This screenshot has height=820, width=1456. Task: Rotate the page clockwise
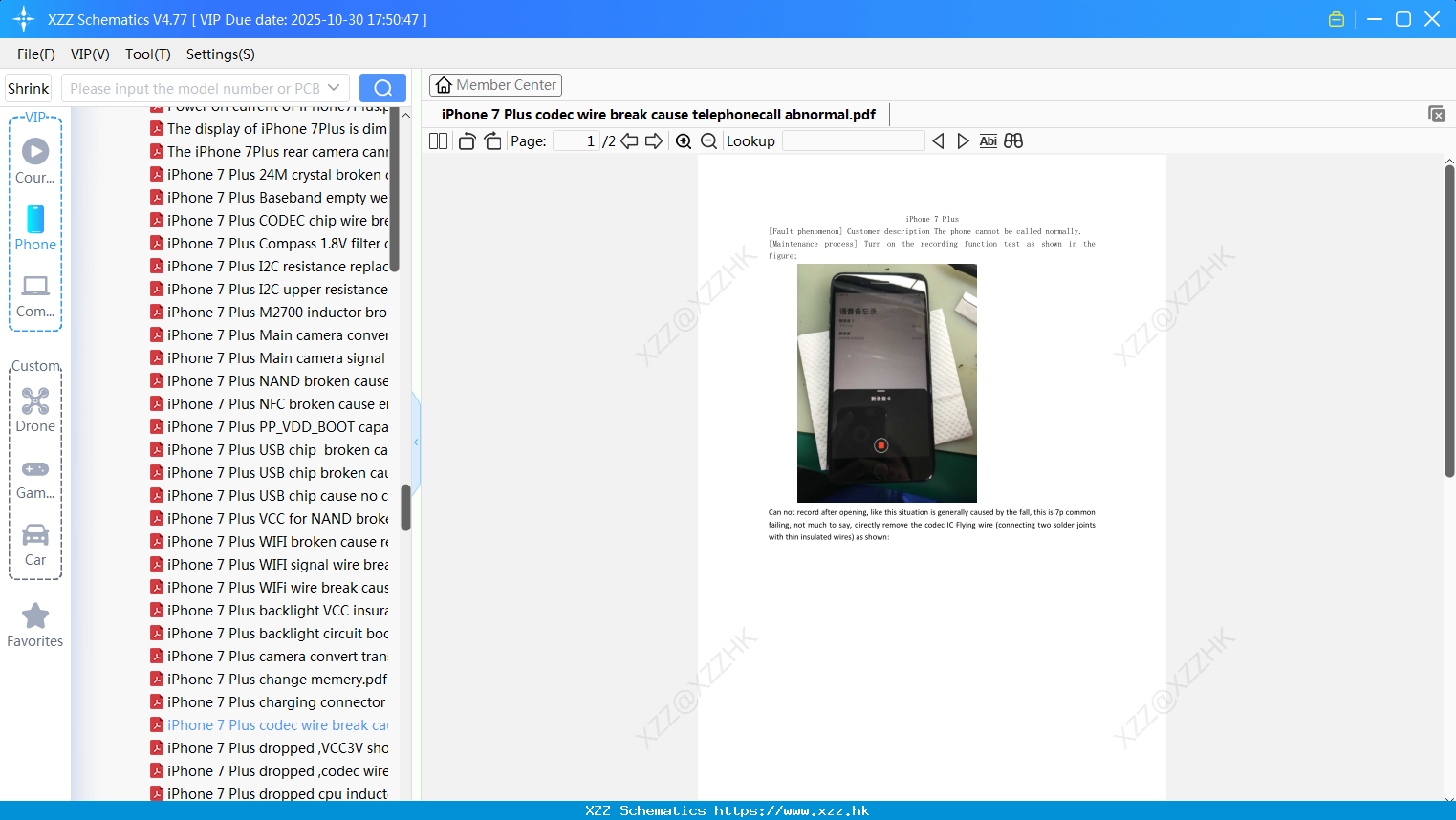[492, 141]
